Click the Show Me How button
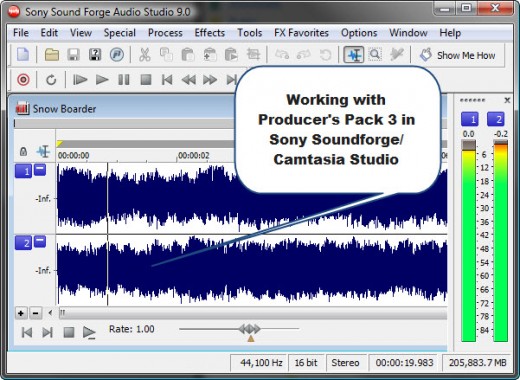Screen dimensions: 520x380 click(x=458, y=55)
